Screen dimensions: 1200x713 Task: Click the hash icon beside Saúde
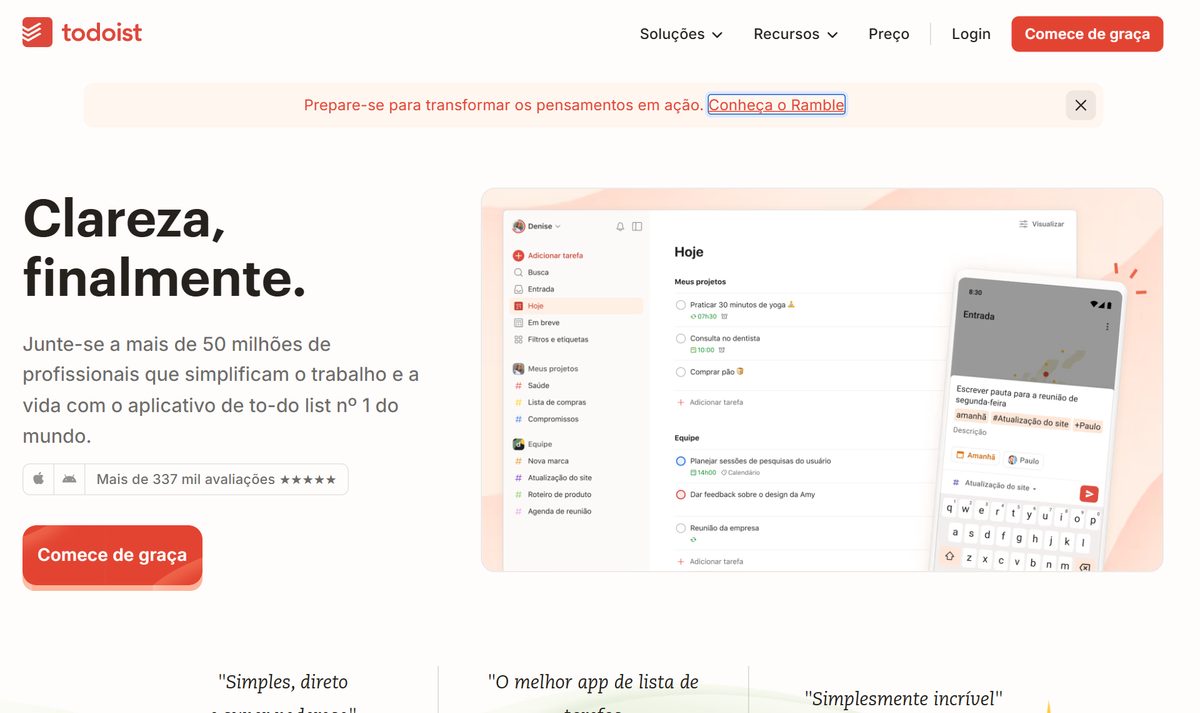(518, 385)
